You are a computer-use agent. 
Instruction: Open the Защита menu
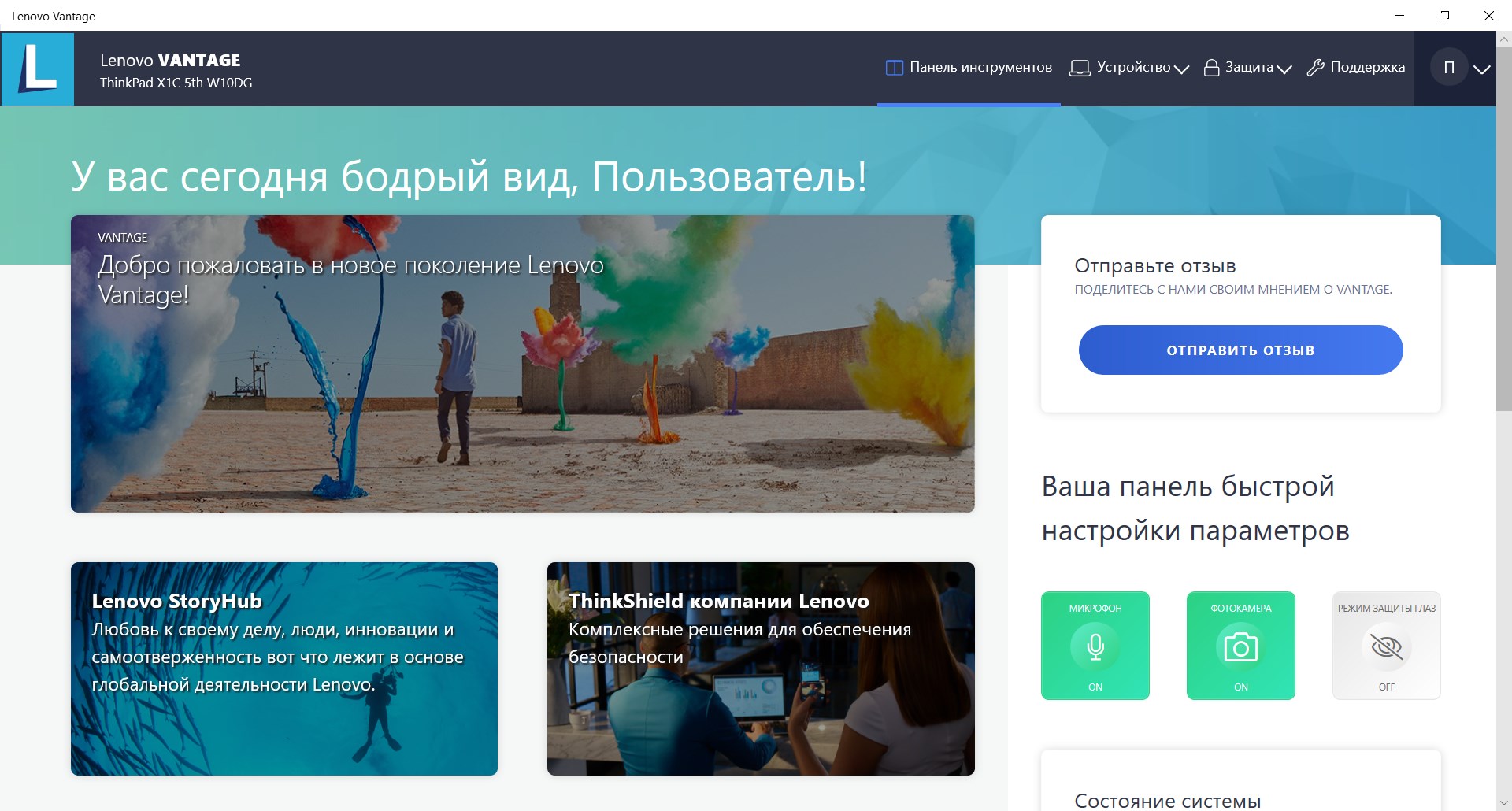[1248, 68]
